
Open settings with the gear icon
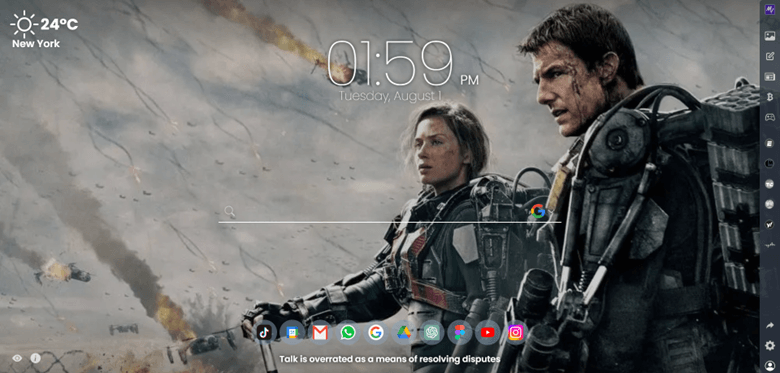pyautogui.click(x=770, y=345)
